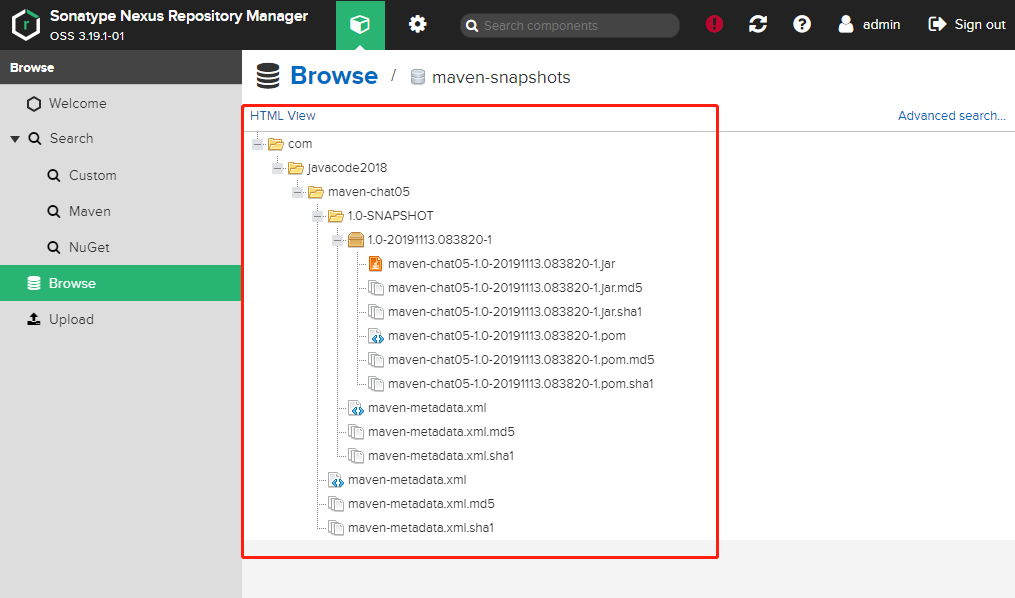Viewport: 1015px width, 598px height.
Task: Click the Welcome hexagon icon in sidebar
Action: coord(34,104)
